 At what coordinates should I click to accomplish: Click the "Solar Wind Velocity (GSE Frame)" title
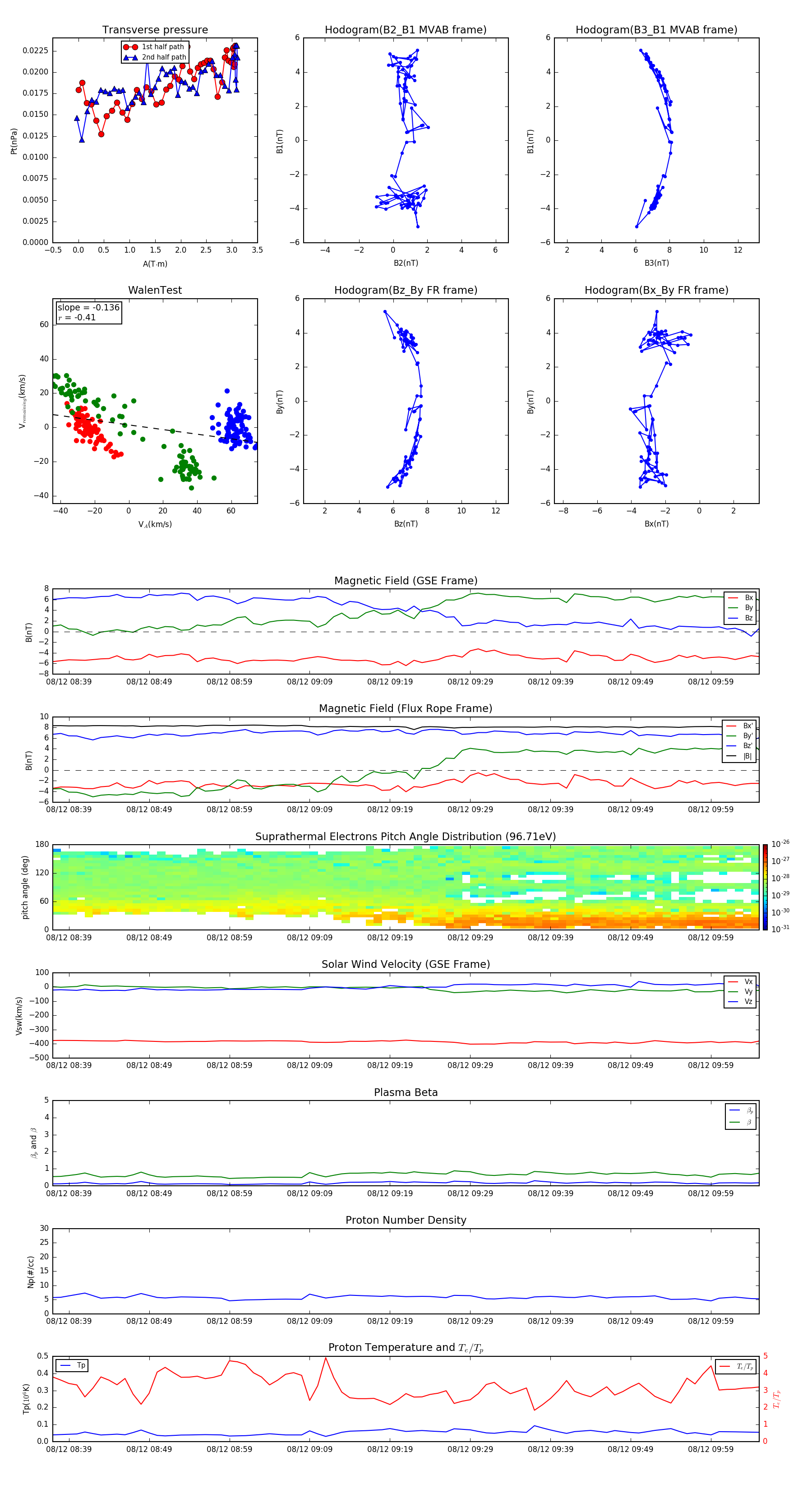tap(406, 964)
